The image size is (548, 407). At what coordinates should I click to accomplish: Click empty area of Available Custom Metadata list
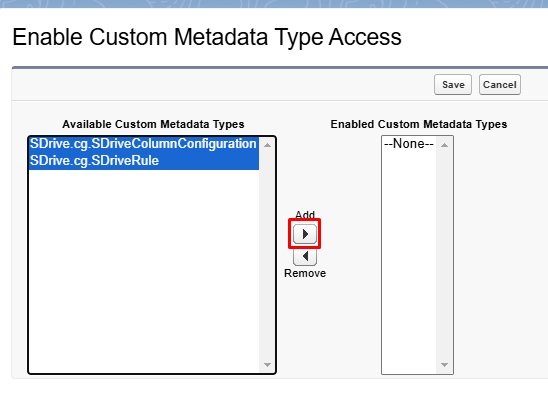144,271
